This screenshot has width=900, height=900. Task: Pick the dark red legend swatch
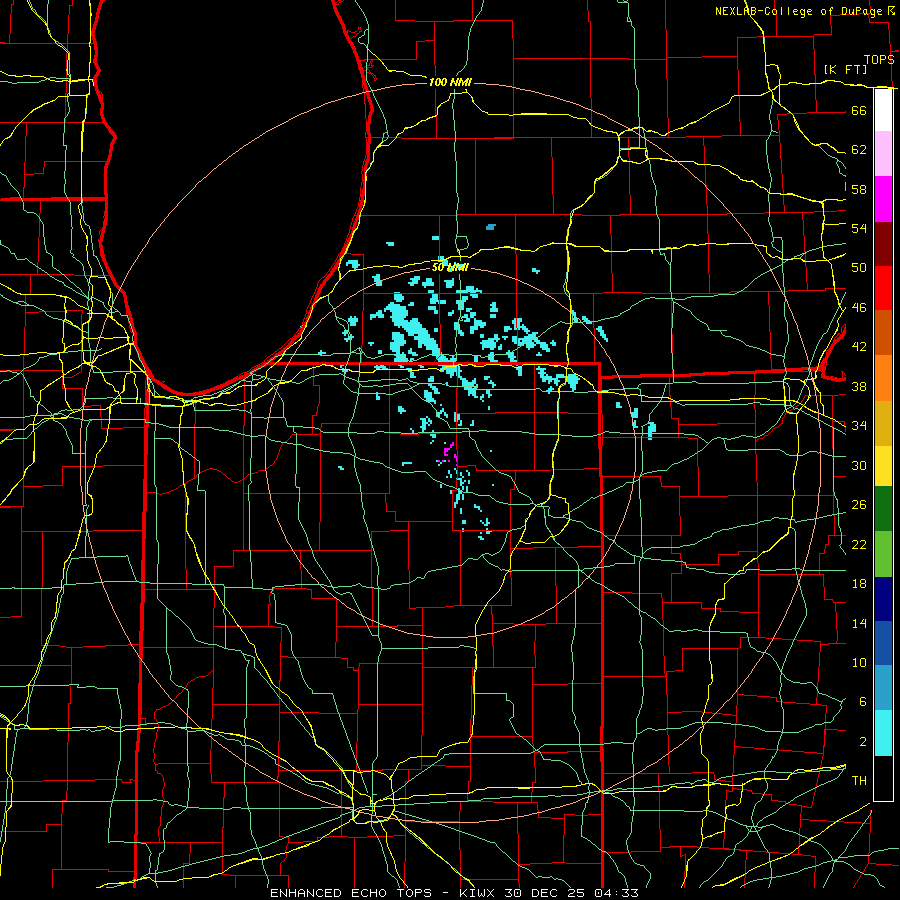tap(883, 244)
